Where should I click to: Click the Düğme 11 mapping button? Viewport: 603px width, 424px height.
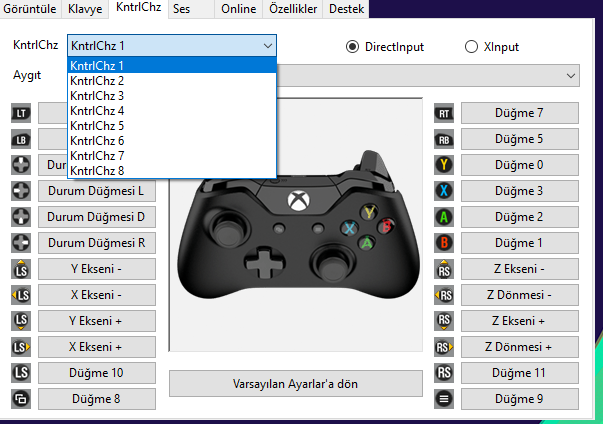tap(520, 373)
